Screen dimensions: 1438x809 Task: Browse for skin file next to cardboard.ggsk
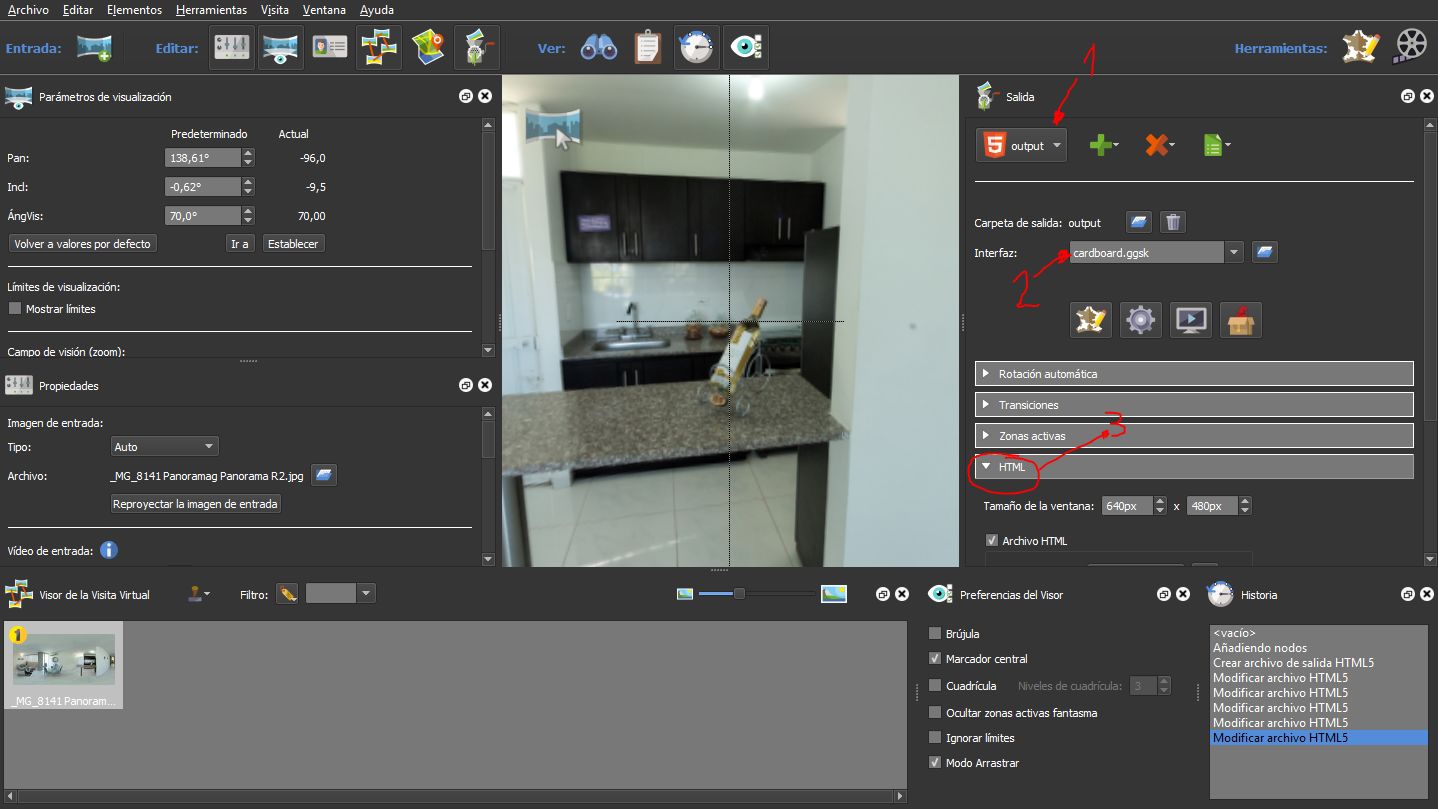(1265, 252)
